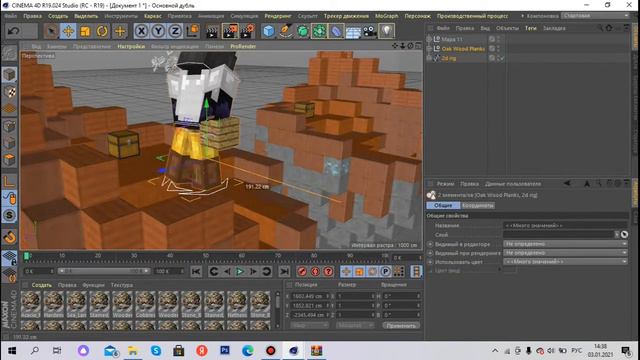Activate the Scale tool

pos(85,31)
